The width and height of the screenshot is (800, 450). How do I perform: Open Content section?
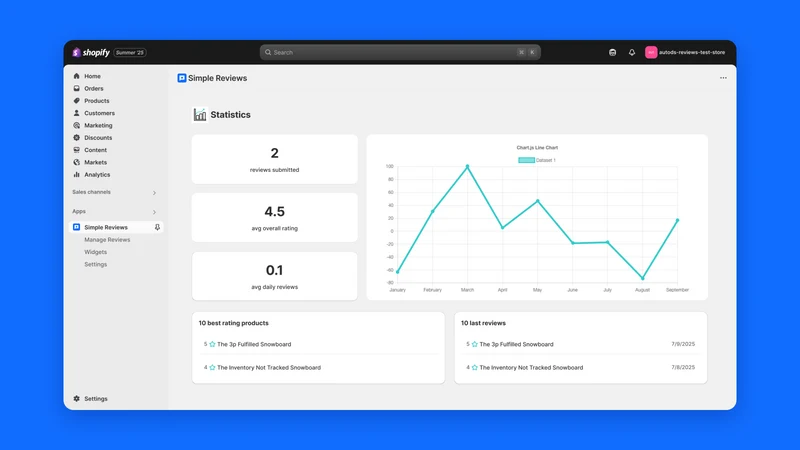[95, 150]
